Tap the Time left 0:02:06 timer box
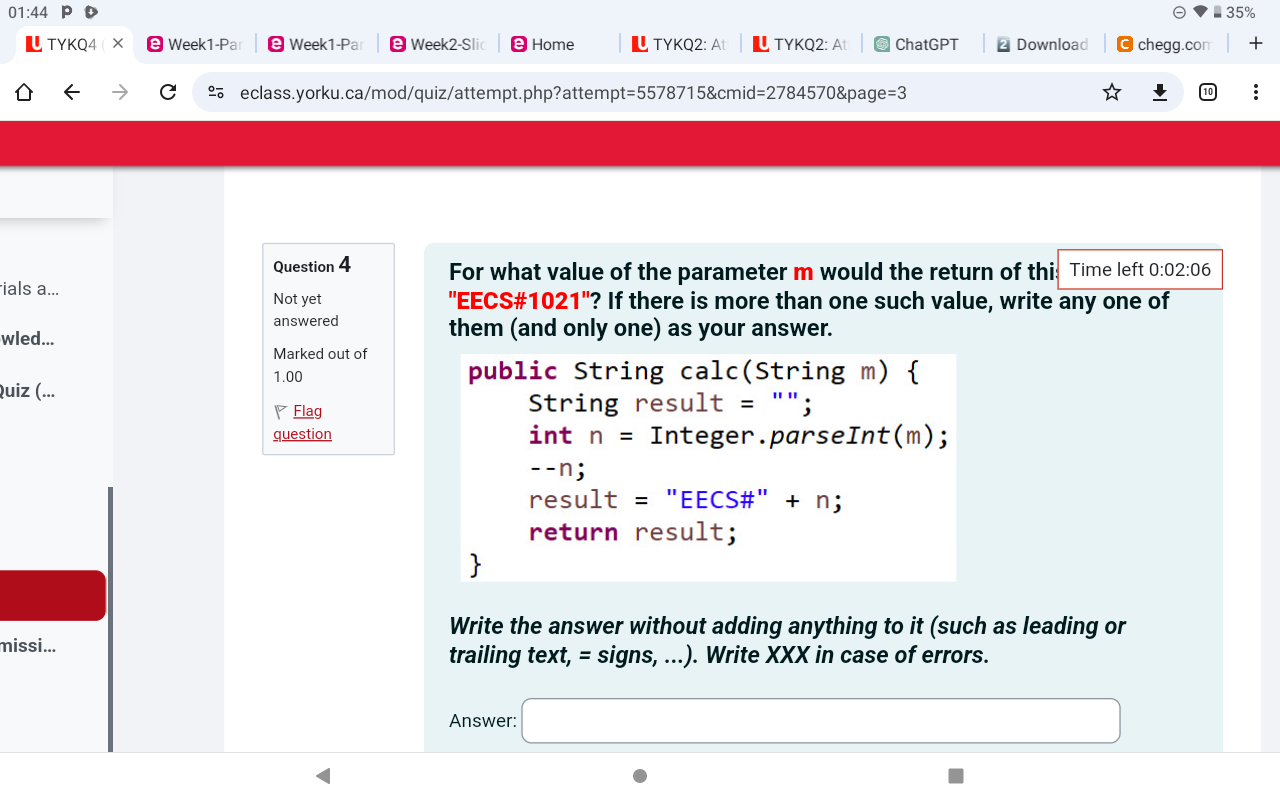Viewport: 1280px width, 800px height. [x=1139, y=269]
